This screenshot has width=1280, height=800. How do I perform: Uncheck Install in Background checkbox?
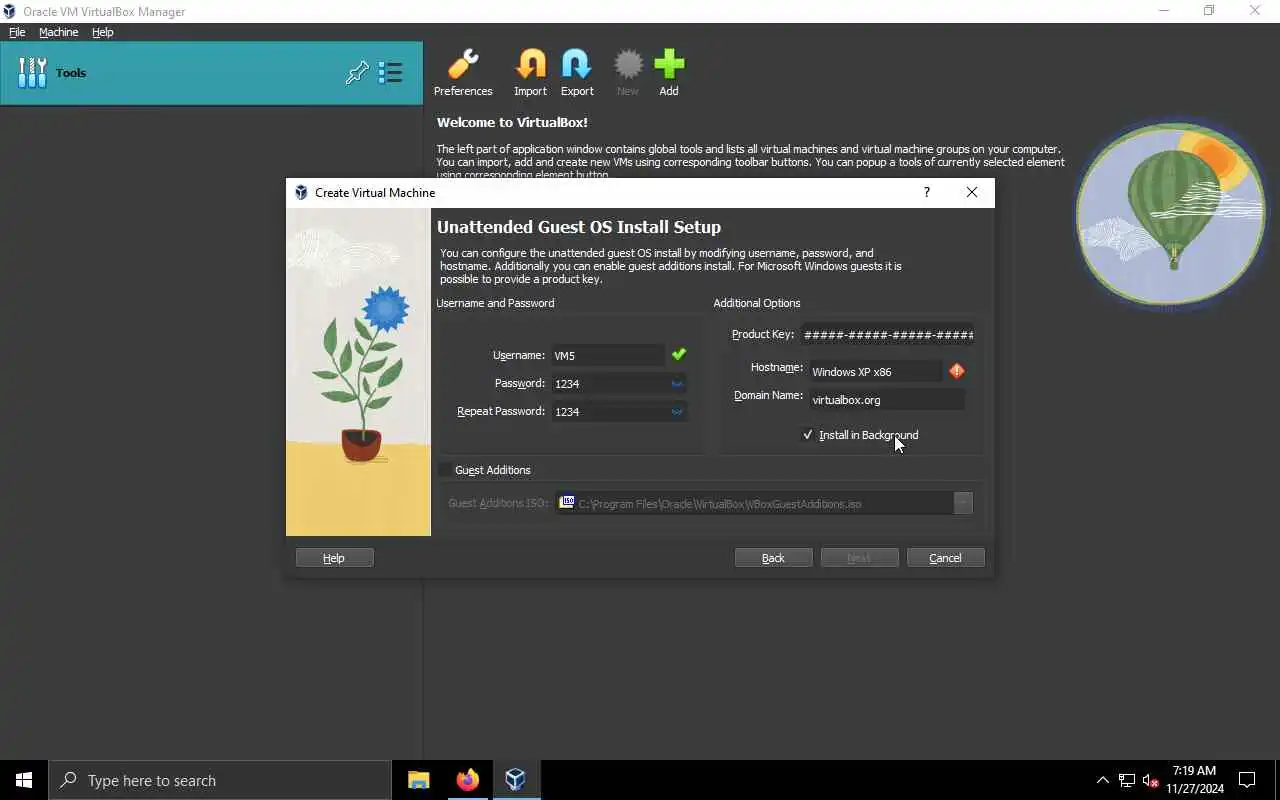coord(808,435)
